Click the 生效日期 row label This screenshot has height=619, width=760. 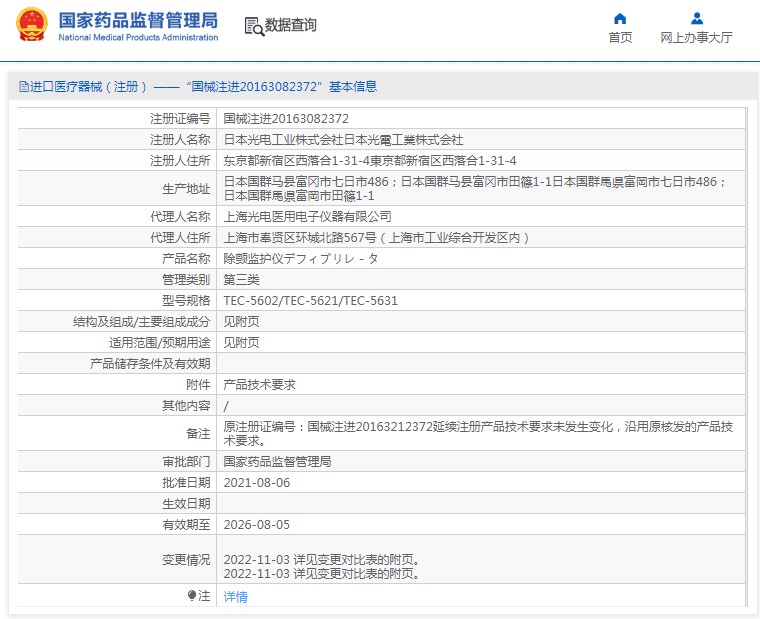[186, 504]
